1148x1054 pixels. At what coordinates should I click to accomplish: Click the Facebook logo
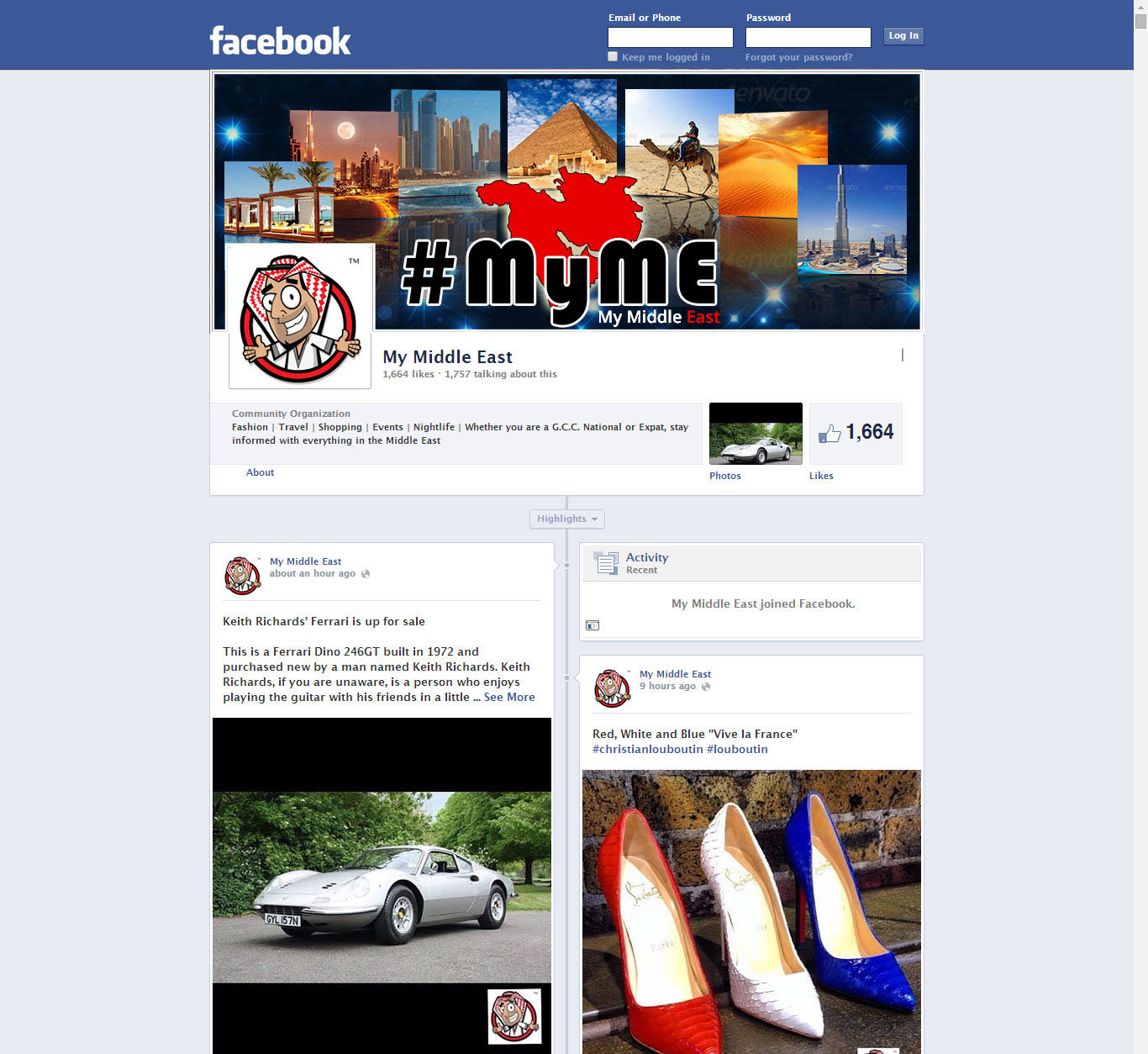pos(280,40)
